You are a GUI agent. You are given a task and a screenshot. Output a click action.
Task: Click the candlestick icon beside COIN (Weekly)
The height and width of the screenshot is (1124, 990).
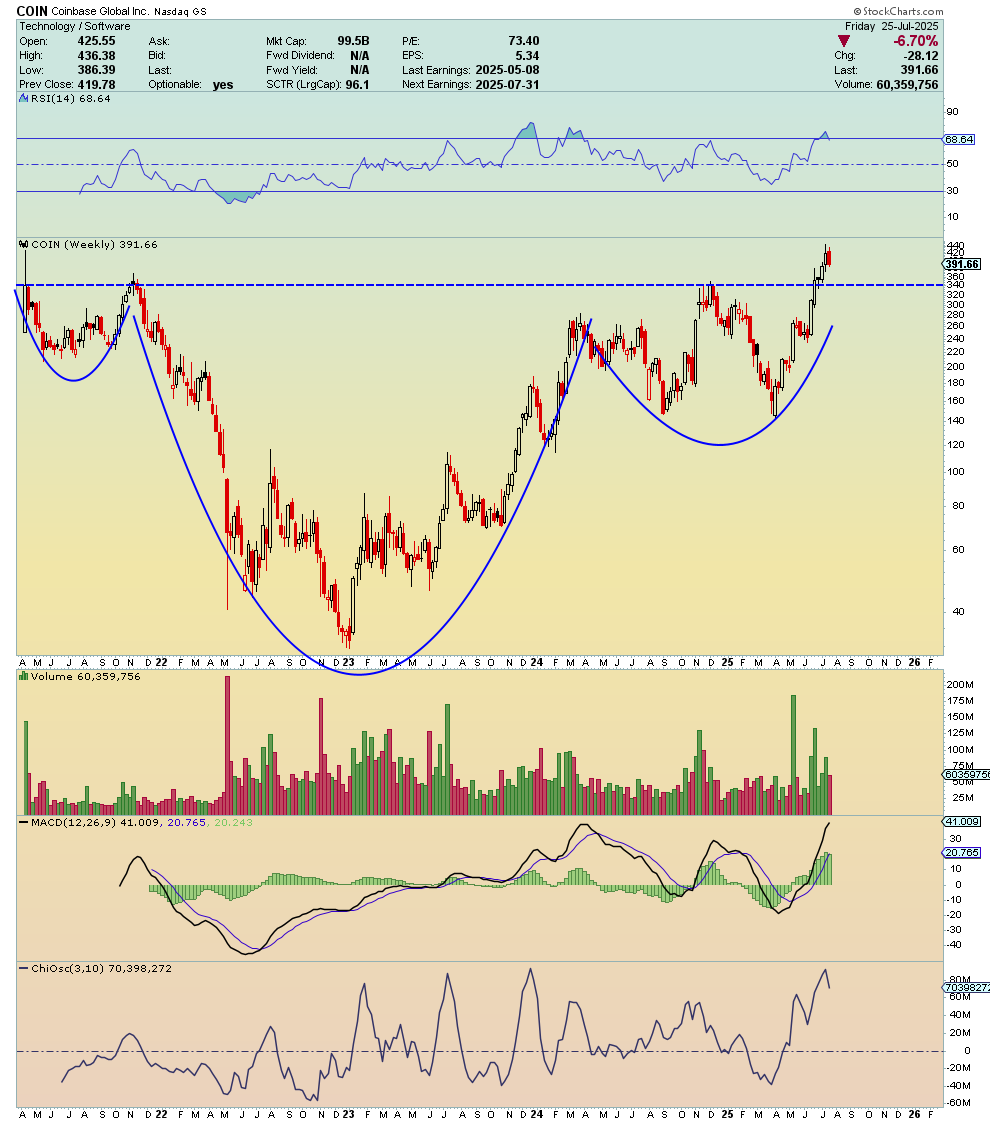tap(24, 244)
